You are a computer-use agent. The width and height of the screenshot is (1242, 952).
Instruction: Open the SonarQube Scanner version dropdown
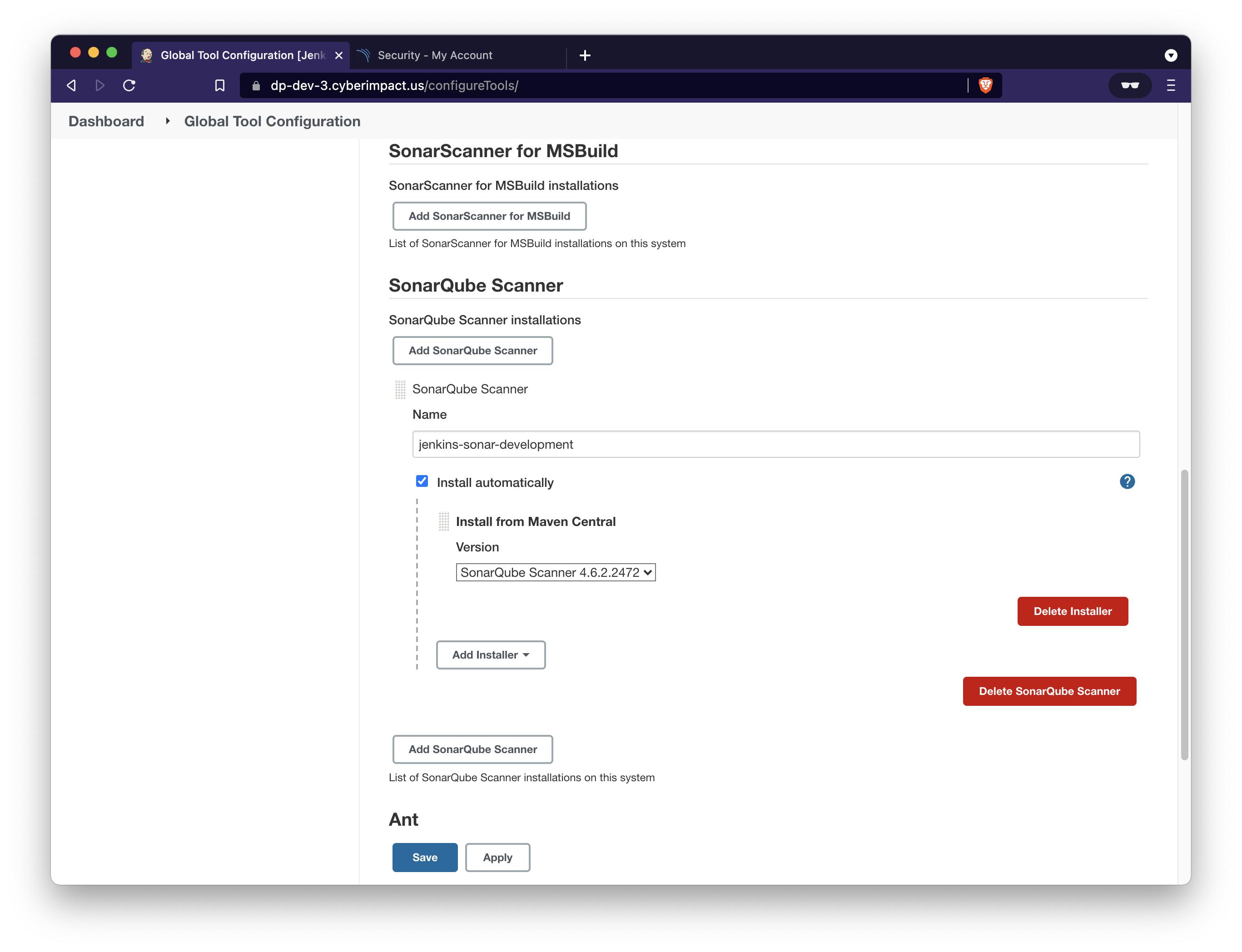(555, 572)
